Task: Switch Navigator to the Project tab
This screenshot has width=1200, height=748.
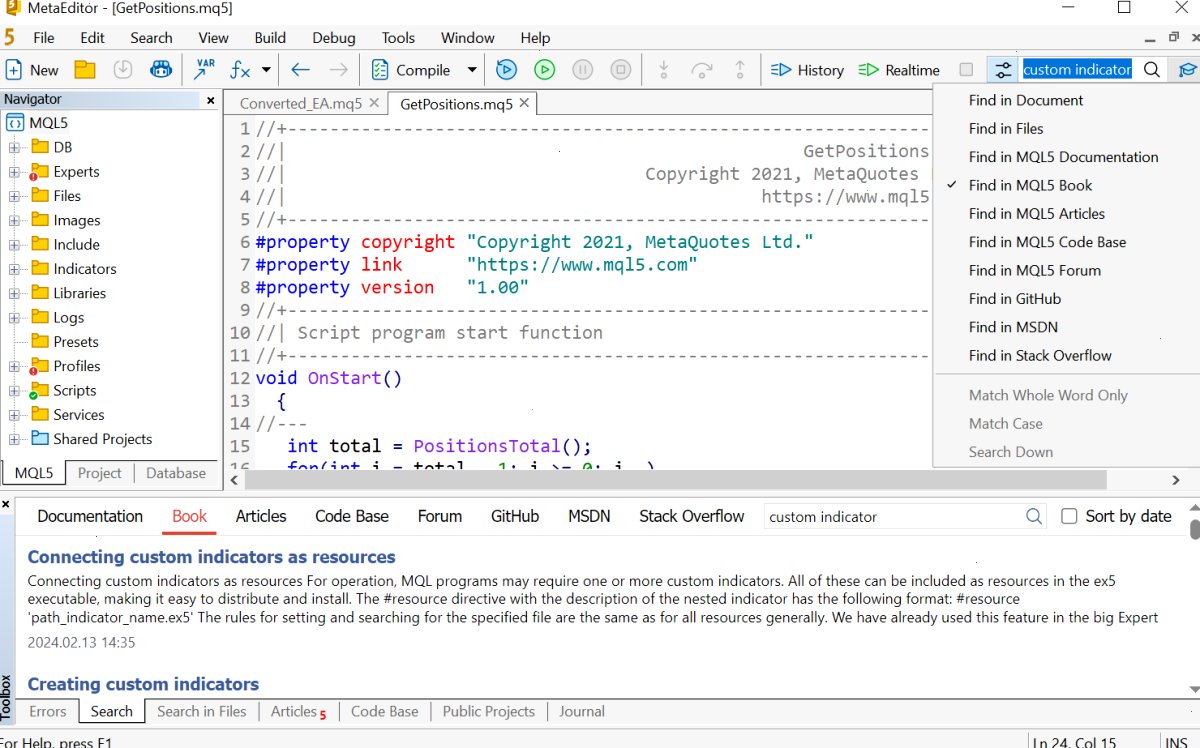Action: [99, 473]
